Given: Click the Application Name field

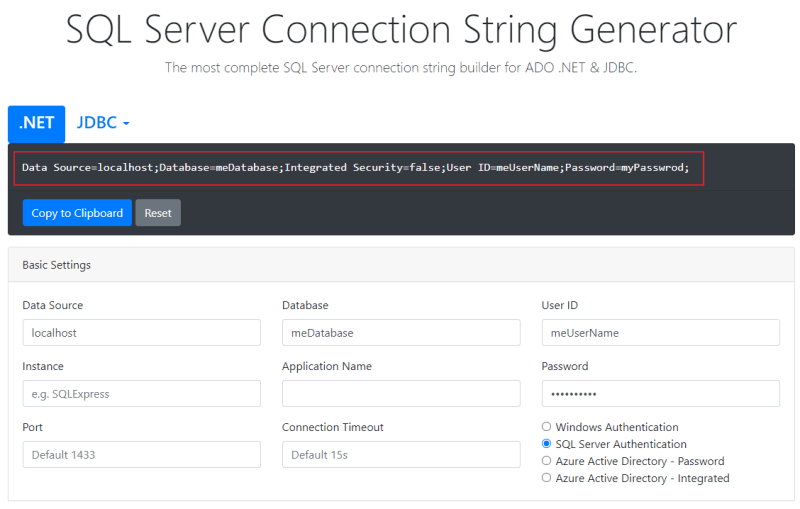Looking at the screenshot, I should point(401,394).
